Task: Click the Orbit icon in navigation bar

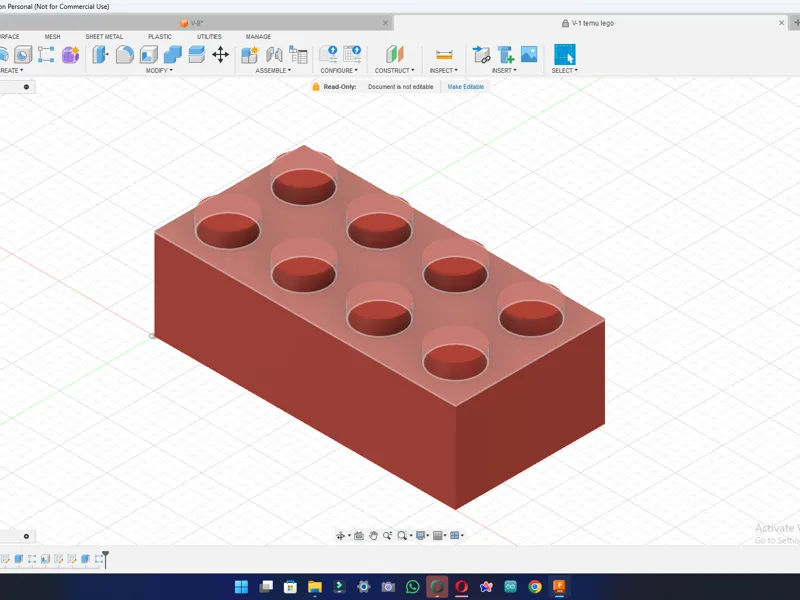Action: pos(340,535)
